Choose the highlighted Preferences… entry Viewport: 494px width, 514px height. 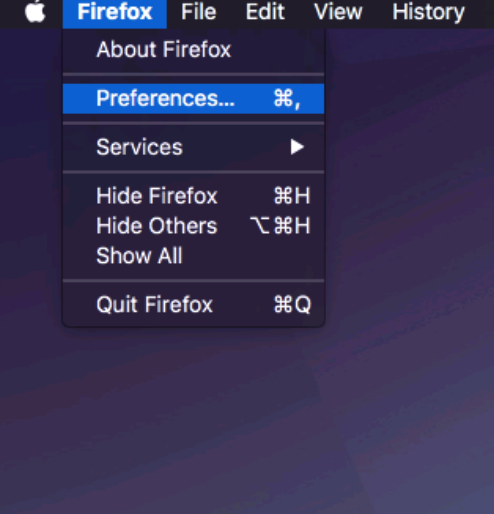tap(193, 99)
